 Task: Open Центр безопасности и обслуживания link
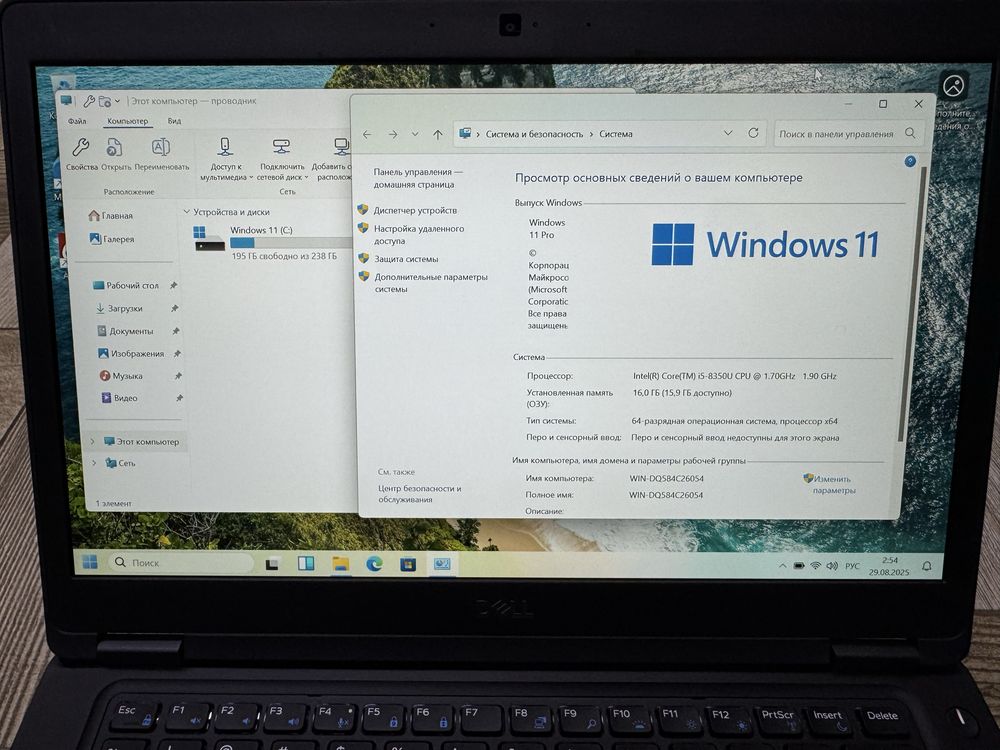pos(420,494)
